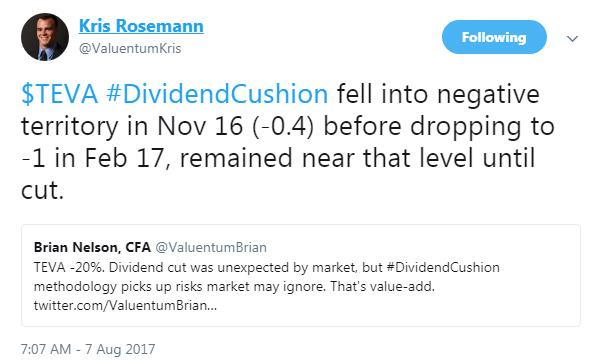The width and height of the screenshot is (596, 364).
Task: Toggle the Following button
Action: pyautogui.click(x=494, y=37)
